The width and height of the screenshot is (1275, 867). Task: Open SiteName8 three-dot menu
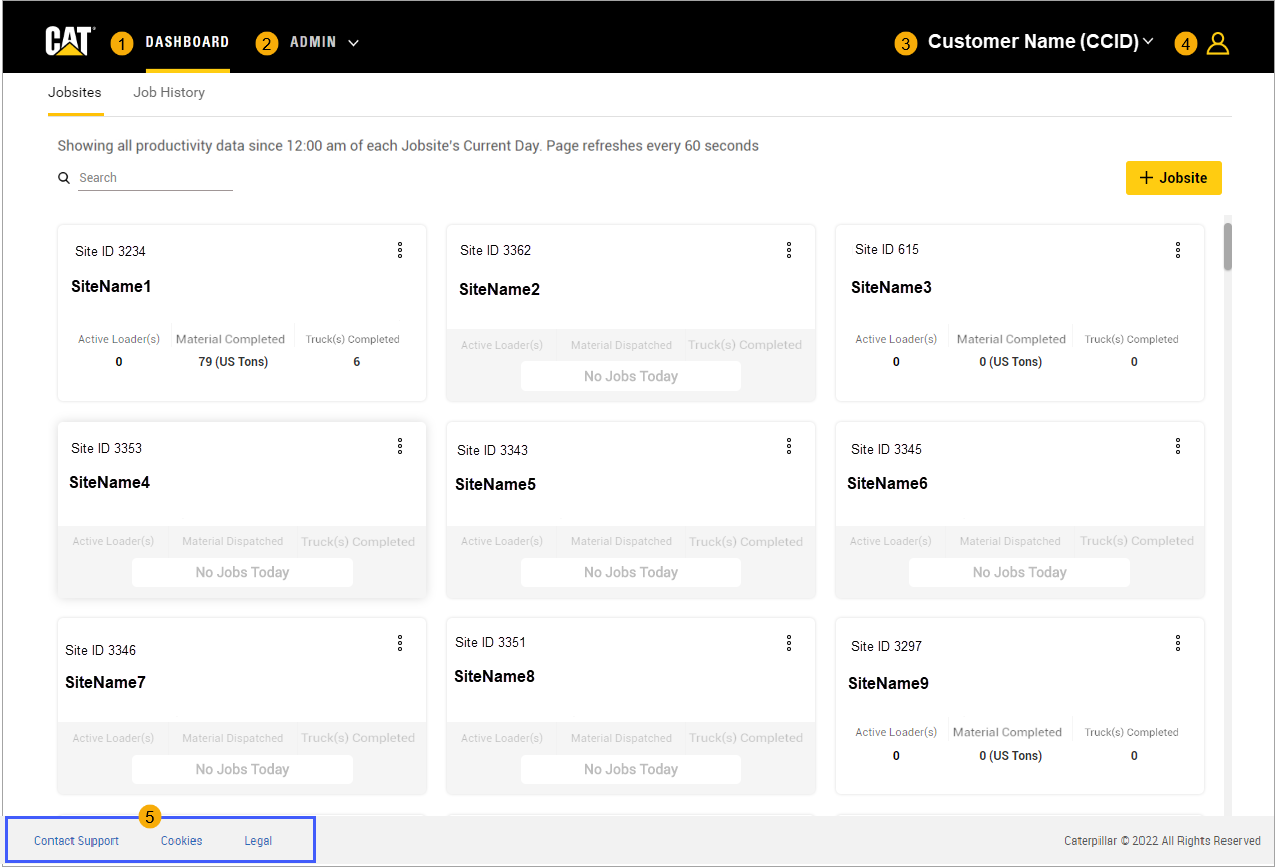point(789,643)
